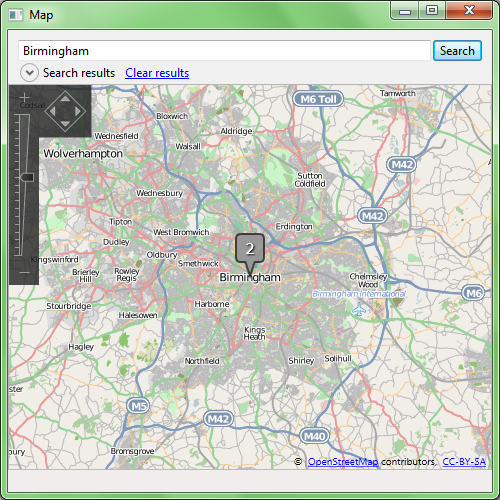This screenshot has height=500, width=500.
Task: Click the Bromsgrove label
Action: [132, 451]
